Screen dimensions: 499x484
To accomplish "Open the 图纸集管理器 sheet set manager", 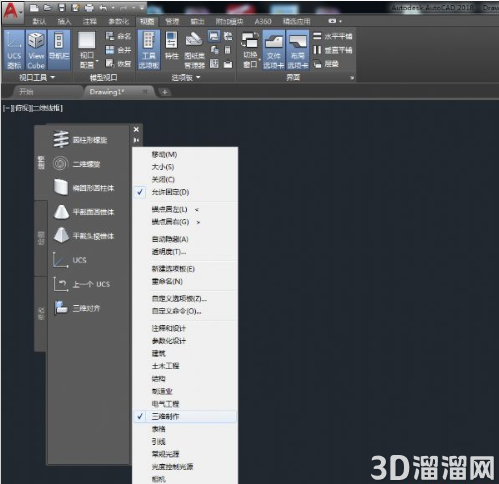I will tap(194, 50).
